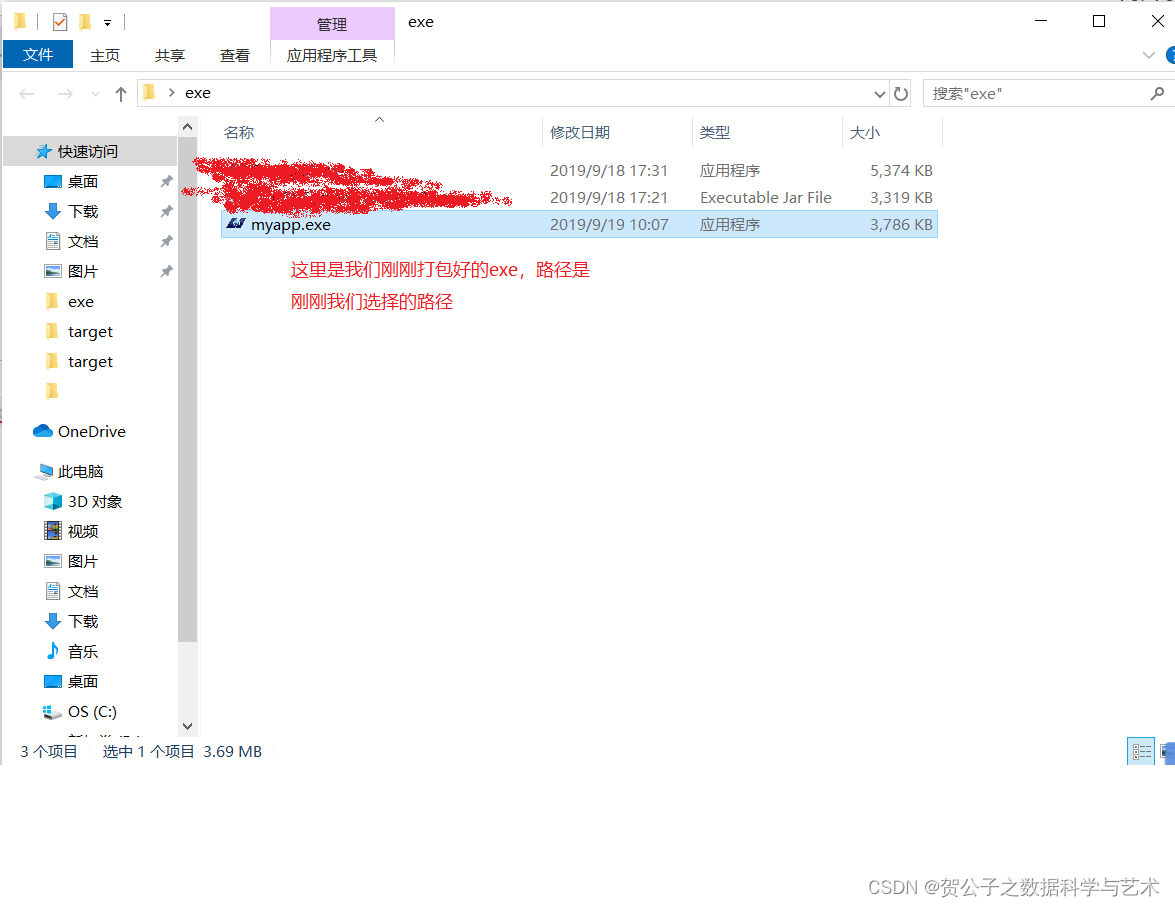Focus the 搜索"exe" search box

pos(1038,94)
